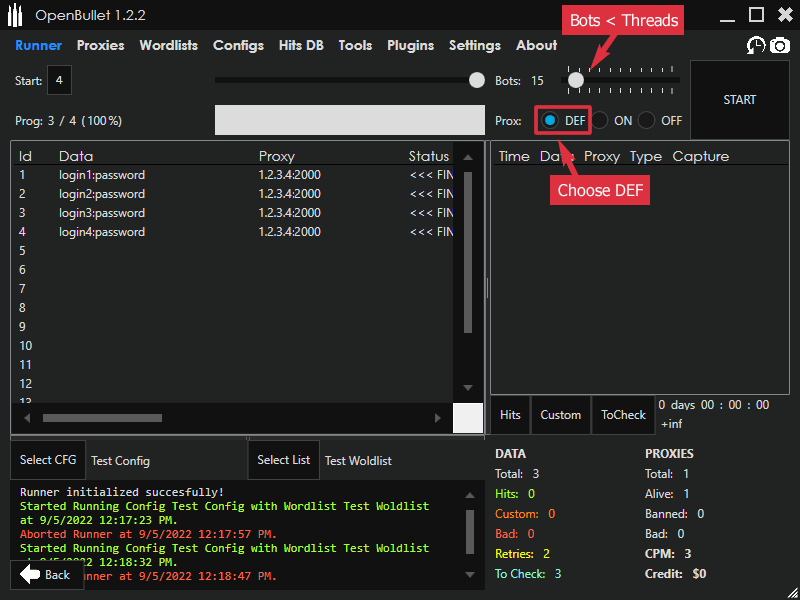Click the START button
This screenshot has width=800, height=600.
click(740, 100)
